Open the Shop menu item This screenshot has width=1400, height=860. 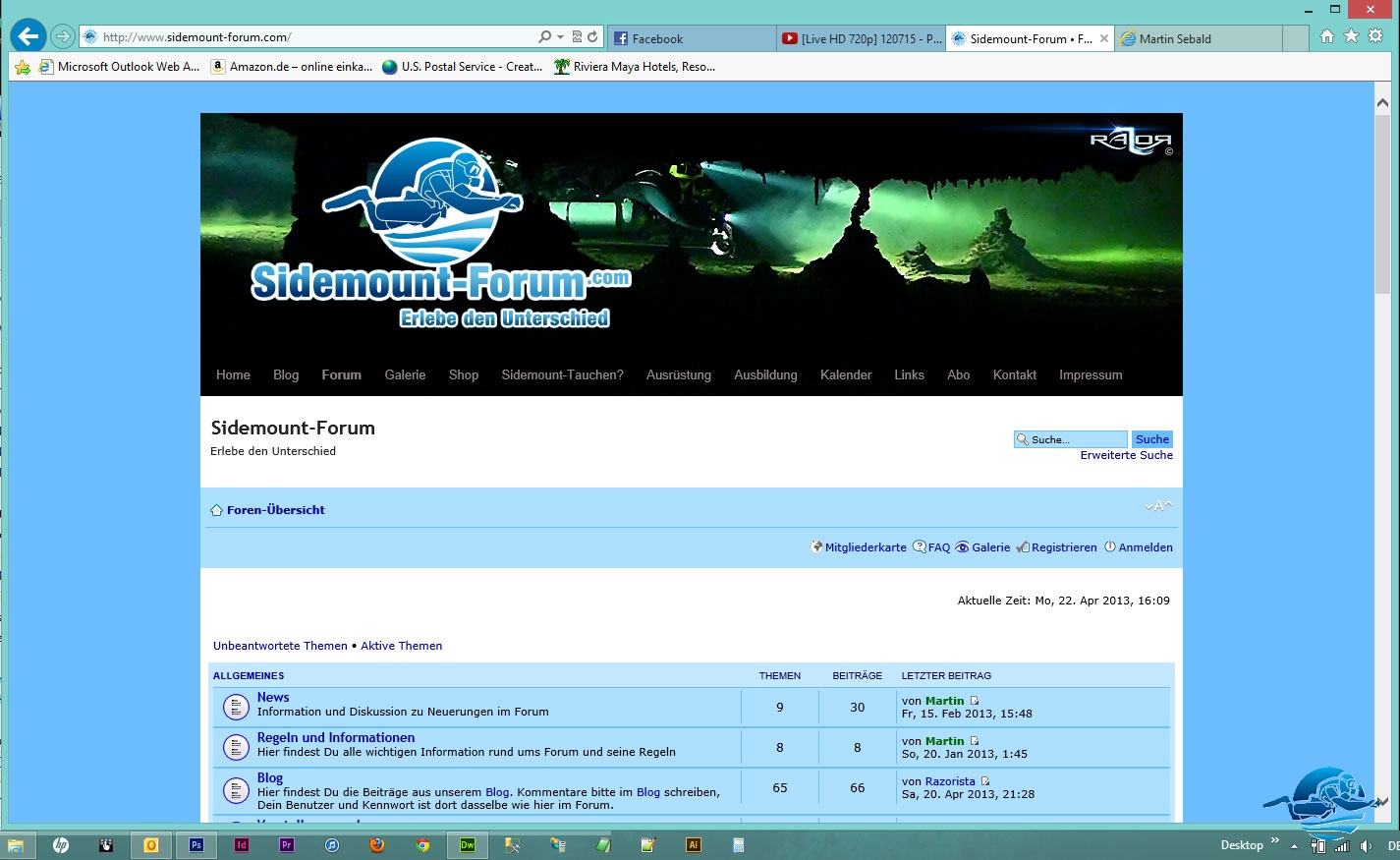[x=464, y=374]
